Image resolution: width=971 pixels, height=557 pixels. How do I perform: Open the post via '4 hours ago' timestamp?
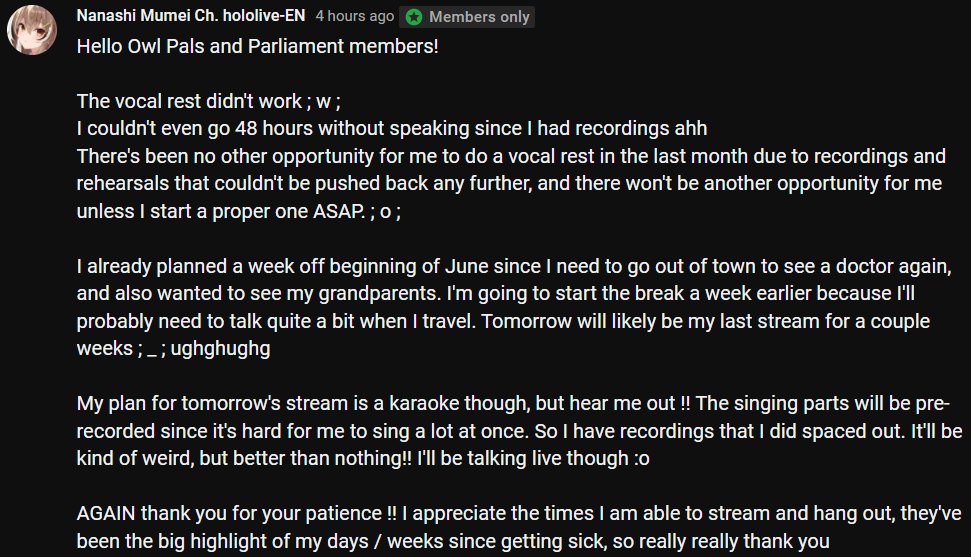click(354, 17)
